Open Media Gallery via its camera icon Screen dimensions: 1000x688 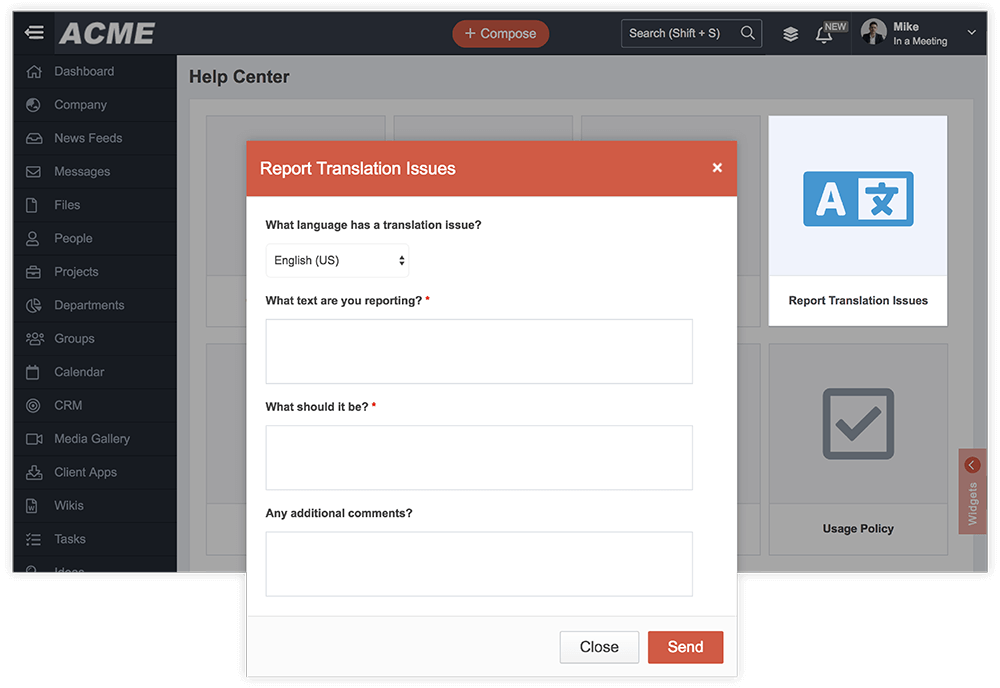34,438
